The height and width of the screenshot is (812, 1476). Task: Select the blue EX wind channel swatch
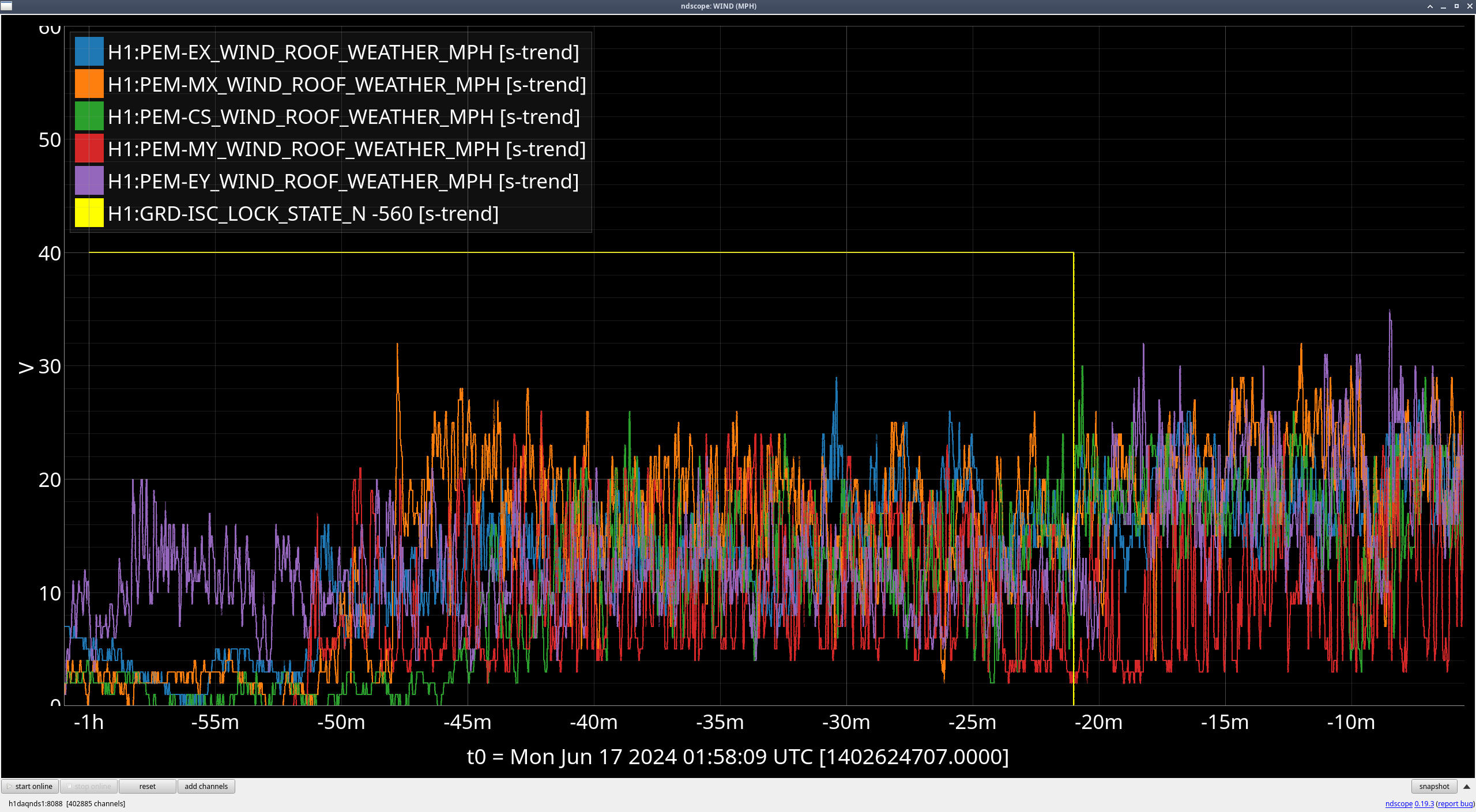pos(89,52)
